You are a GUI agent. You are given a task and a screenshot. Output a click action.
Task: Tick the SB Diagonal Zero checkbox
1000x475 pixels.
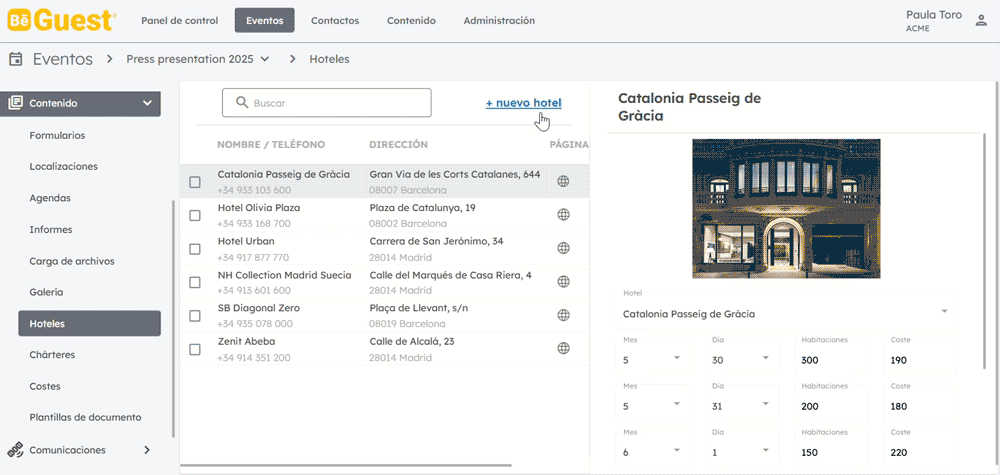coord(195,316)
